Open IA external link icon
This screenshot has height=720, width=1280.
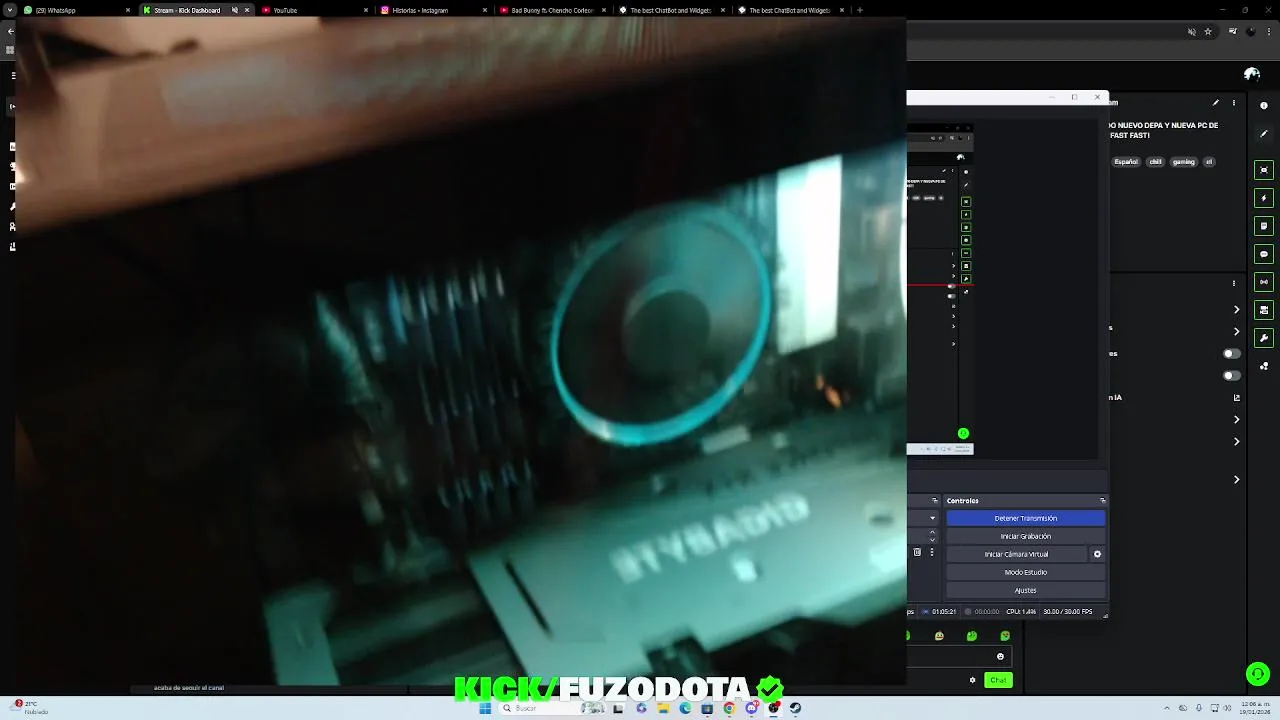[x=1237, y=397]
